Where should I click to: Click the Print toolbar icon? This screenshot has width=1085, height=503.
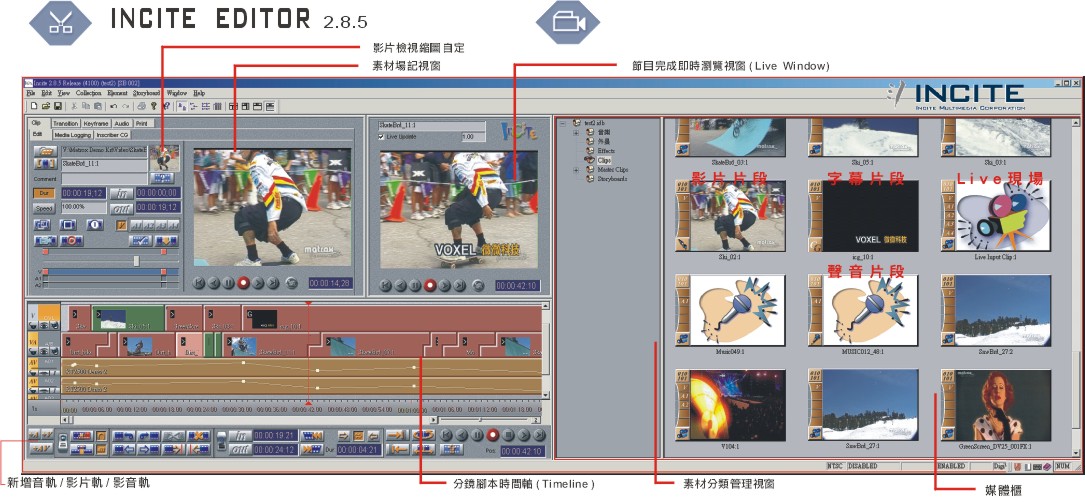coord(141,106)
